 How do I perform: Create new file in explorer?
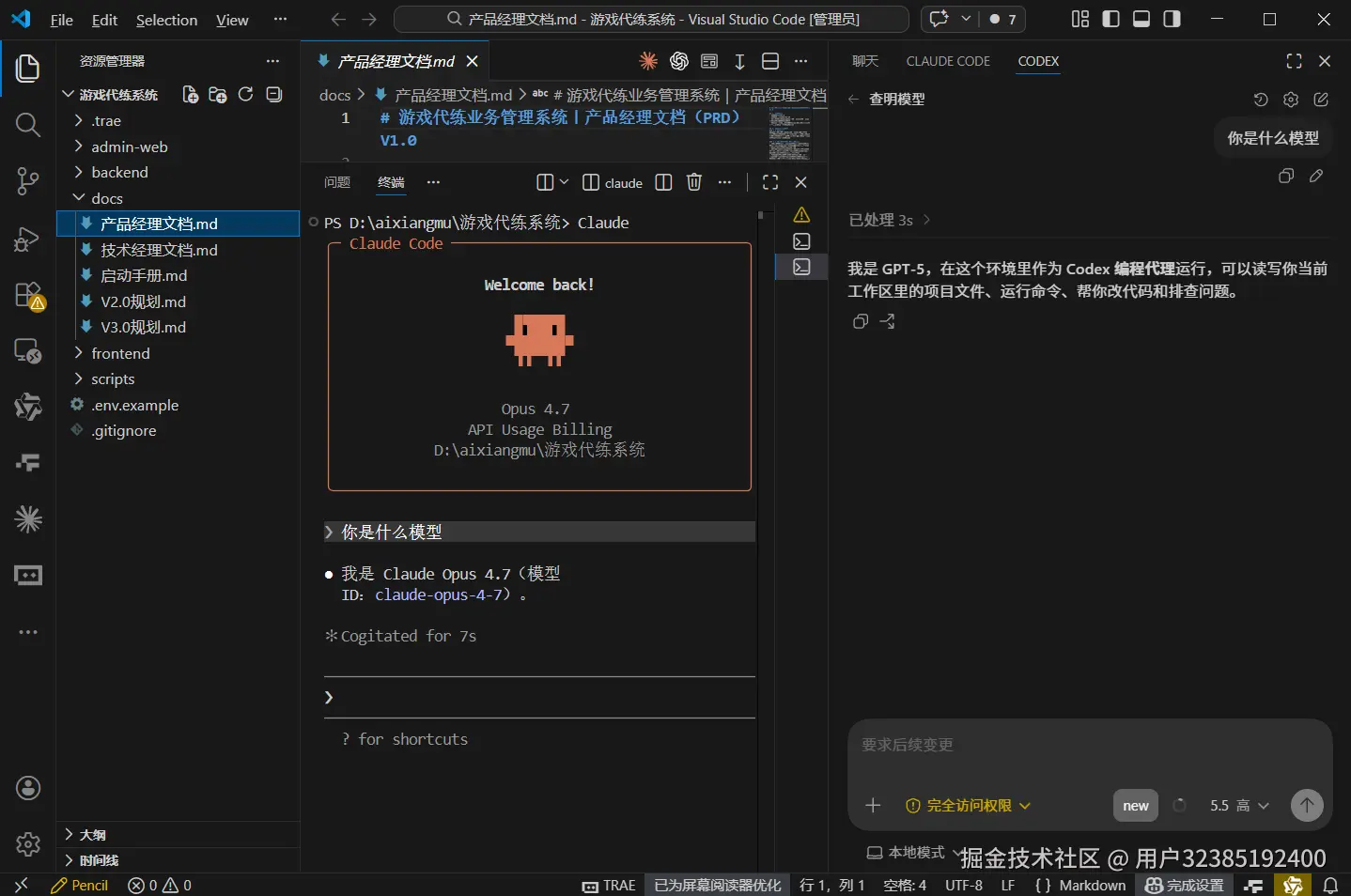coord(190,95)
